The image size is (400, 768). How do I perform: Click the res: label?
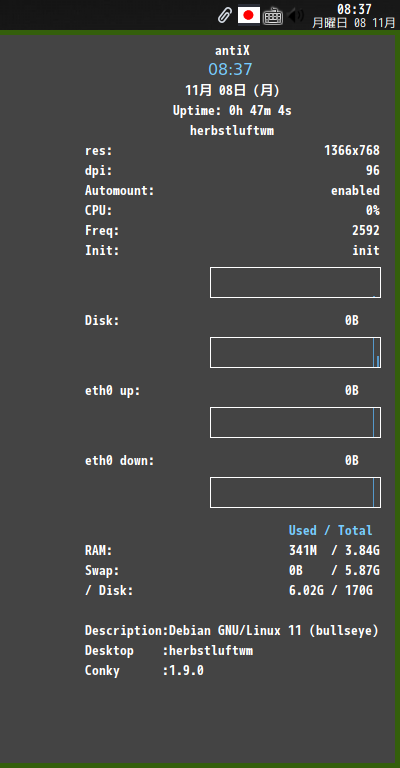[x=98, y=150]
